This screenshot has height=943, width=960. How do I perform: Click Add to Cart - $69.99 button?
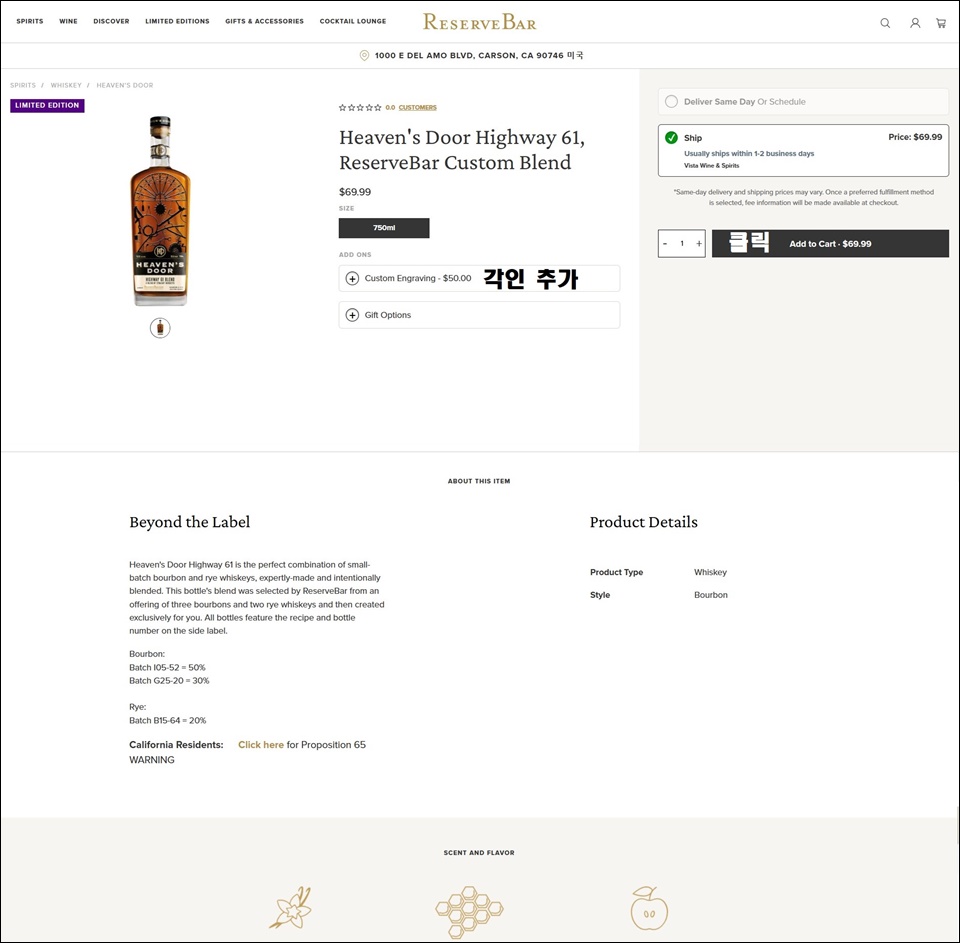(x=830, y=244)
